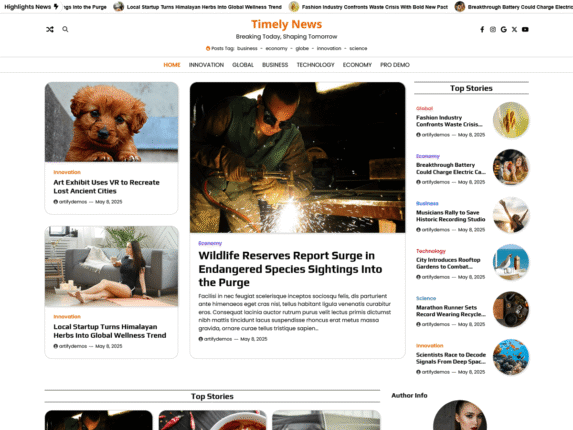573x430 pixels.
Task: Open the Technology menu item
Action: (315, 65)
